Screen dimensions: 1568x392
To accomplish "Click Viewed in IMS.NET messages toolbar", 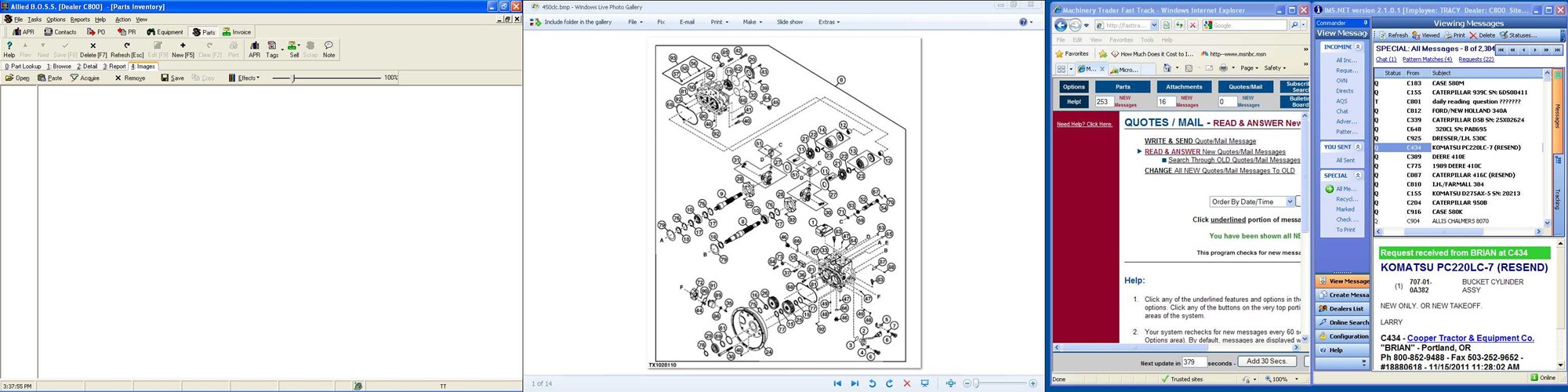I will coord(1426,35).
